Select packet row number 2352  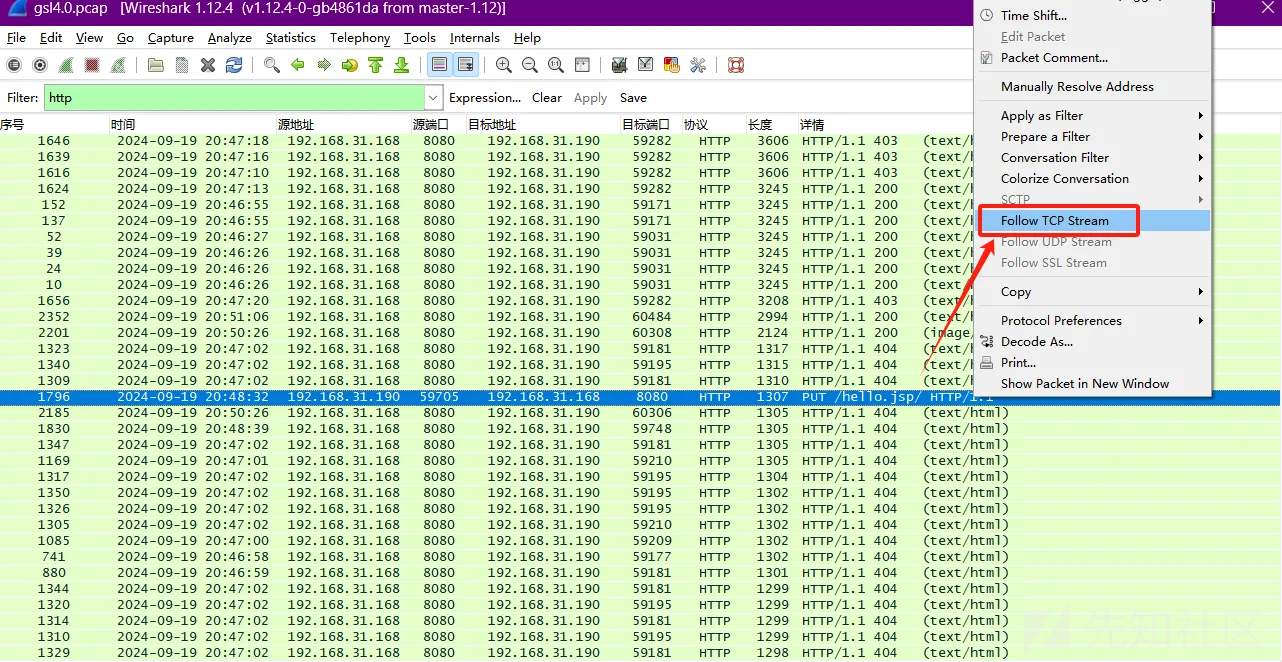[640, 317]
